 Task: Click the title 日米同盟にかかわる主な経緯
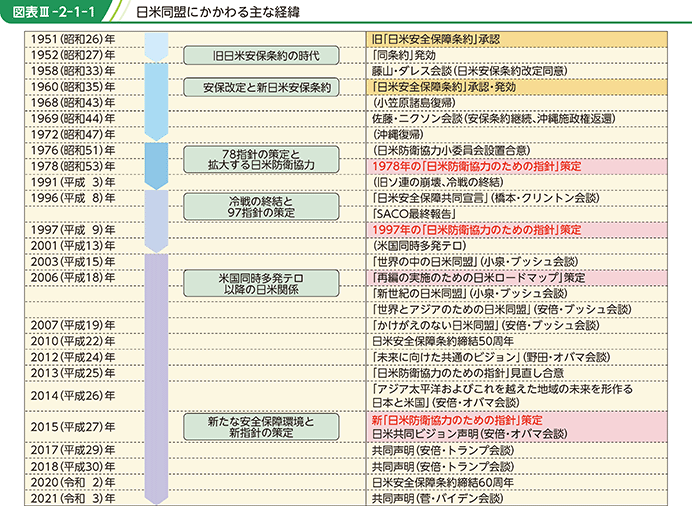(218, 12)
